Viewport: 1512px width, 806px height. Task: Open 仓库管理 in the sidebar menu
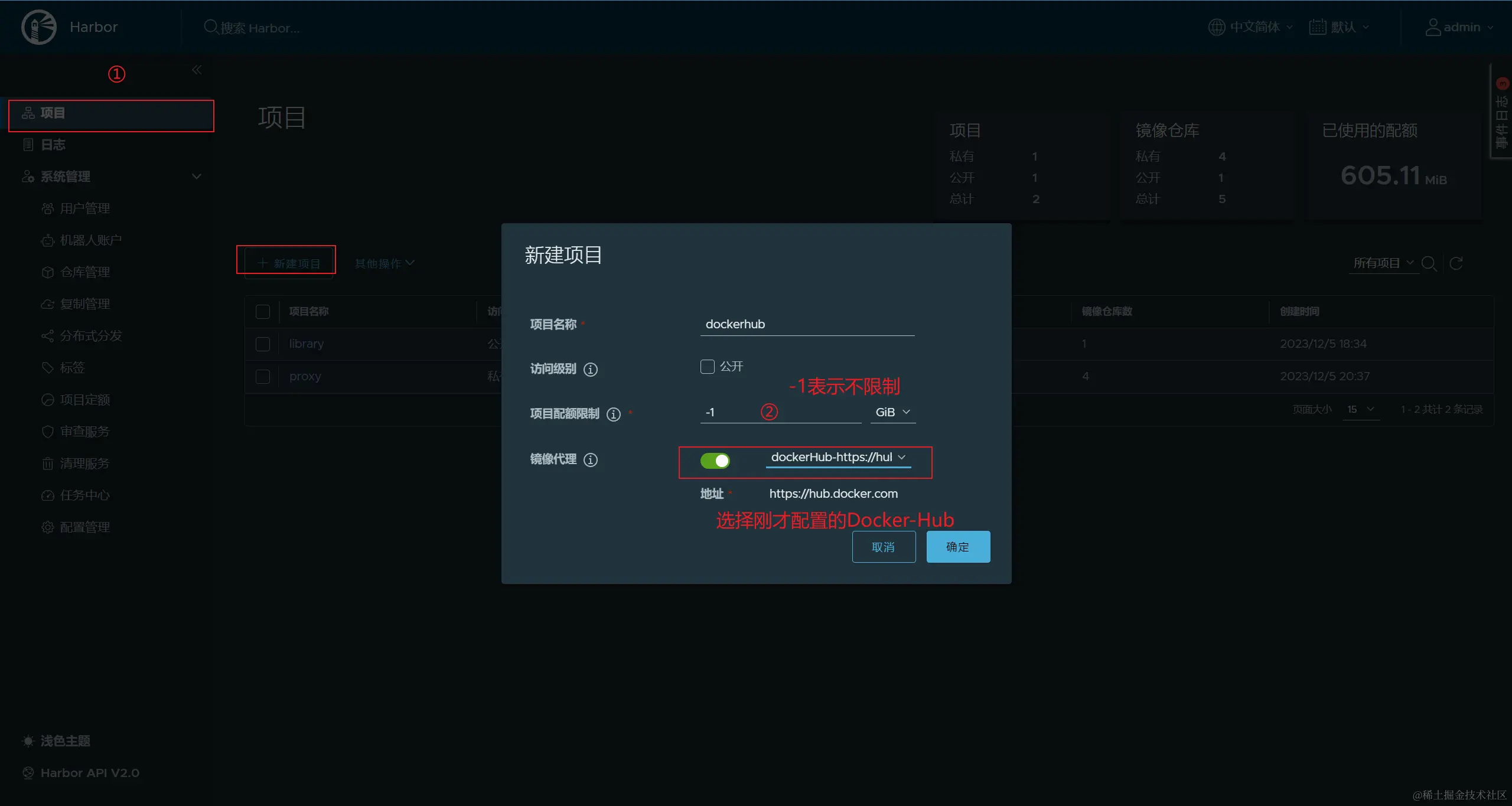[x=84, y=272]
